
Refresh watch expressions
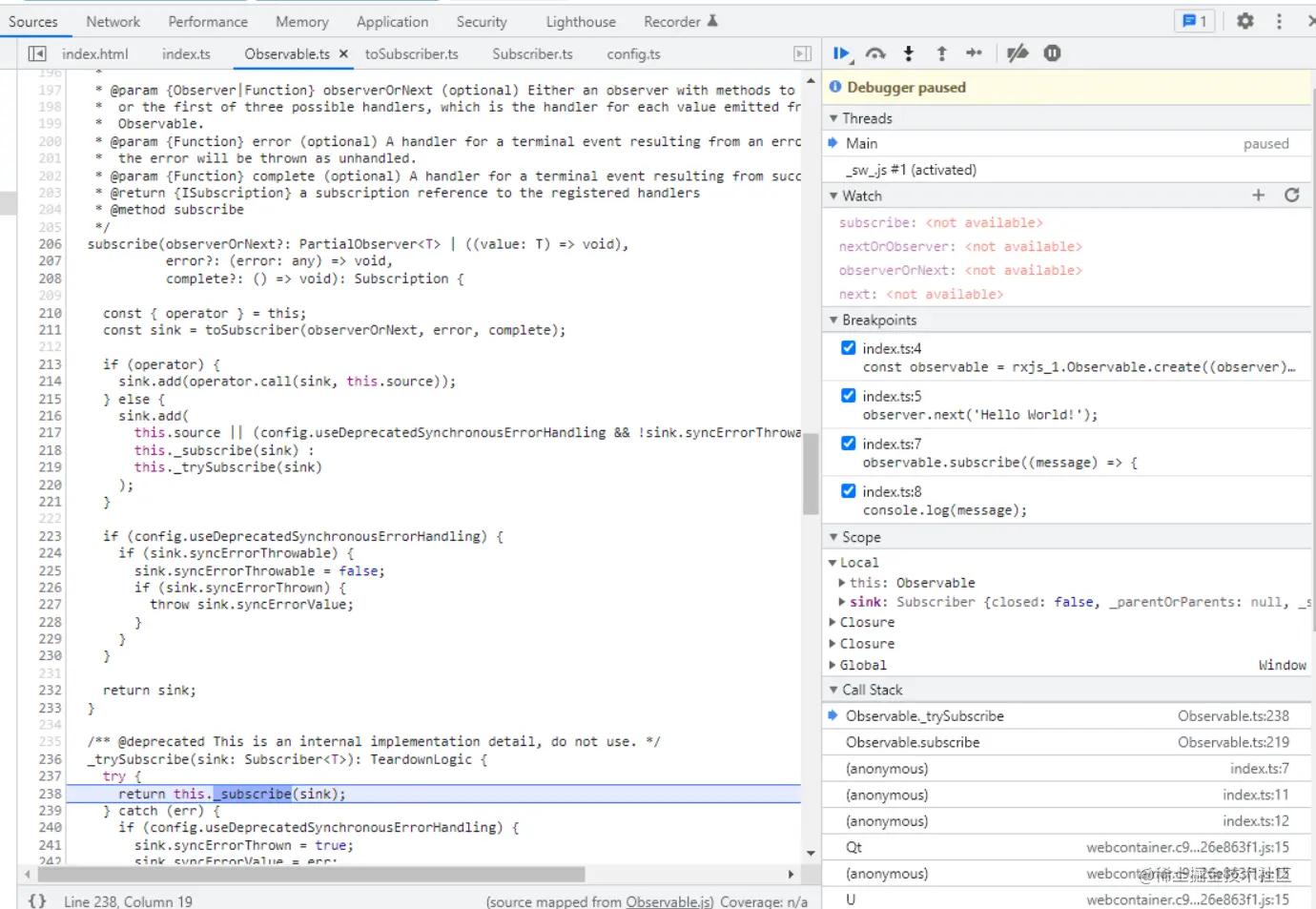tap(1292, 196)
